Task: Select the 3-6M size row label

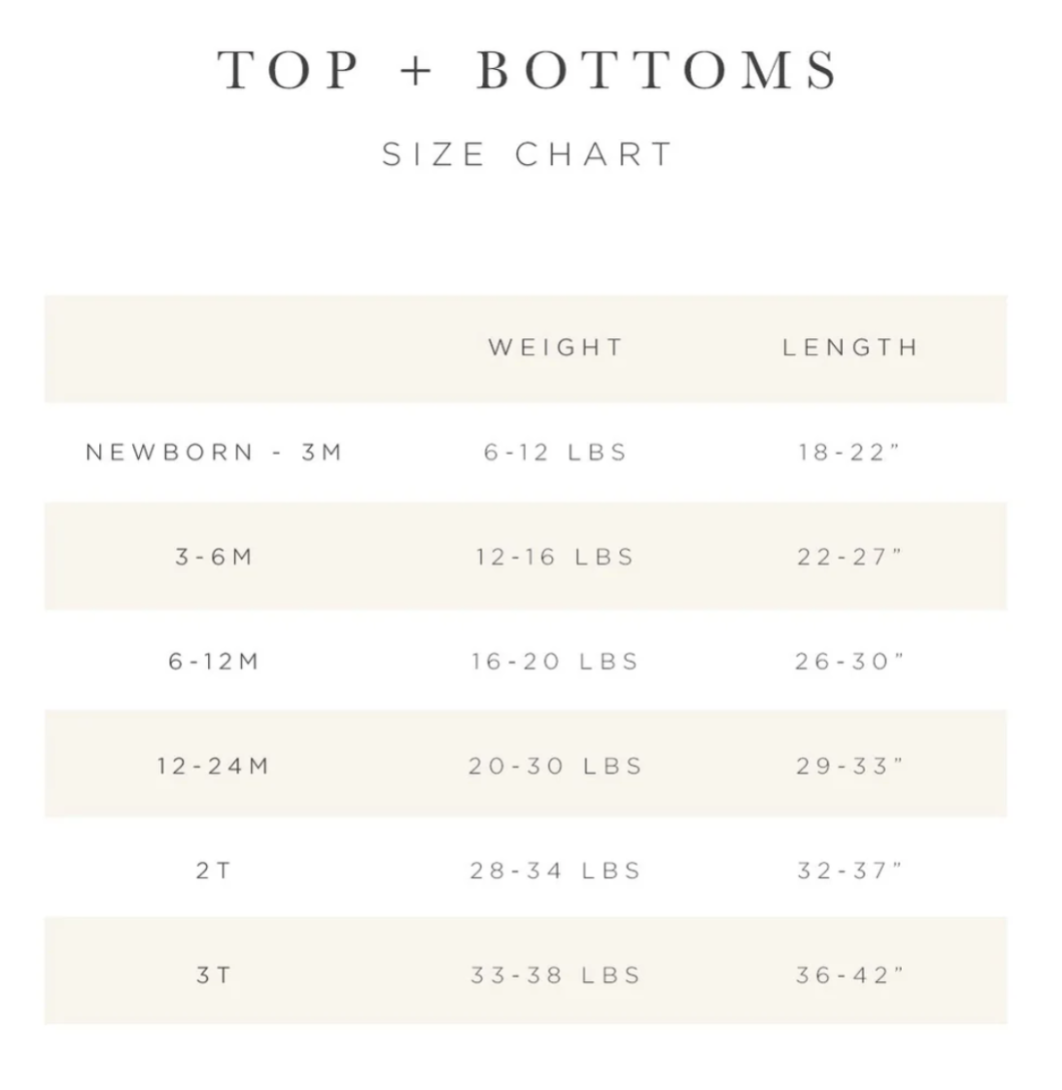Action: (x=214, y=557)
